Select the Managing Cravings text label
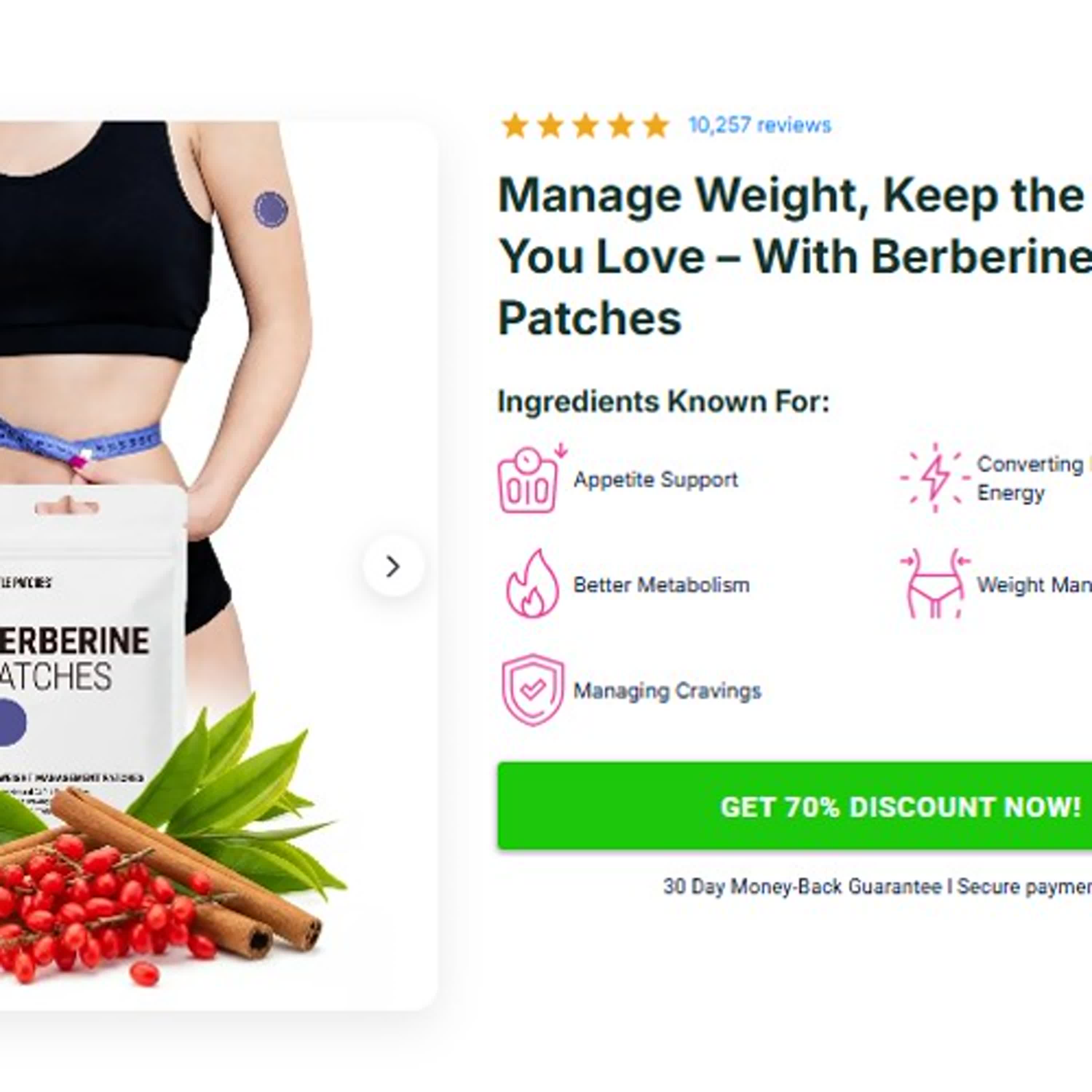Image resolution: width=1092 pixels, height=1092 pixels. click(668, 691)
